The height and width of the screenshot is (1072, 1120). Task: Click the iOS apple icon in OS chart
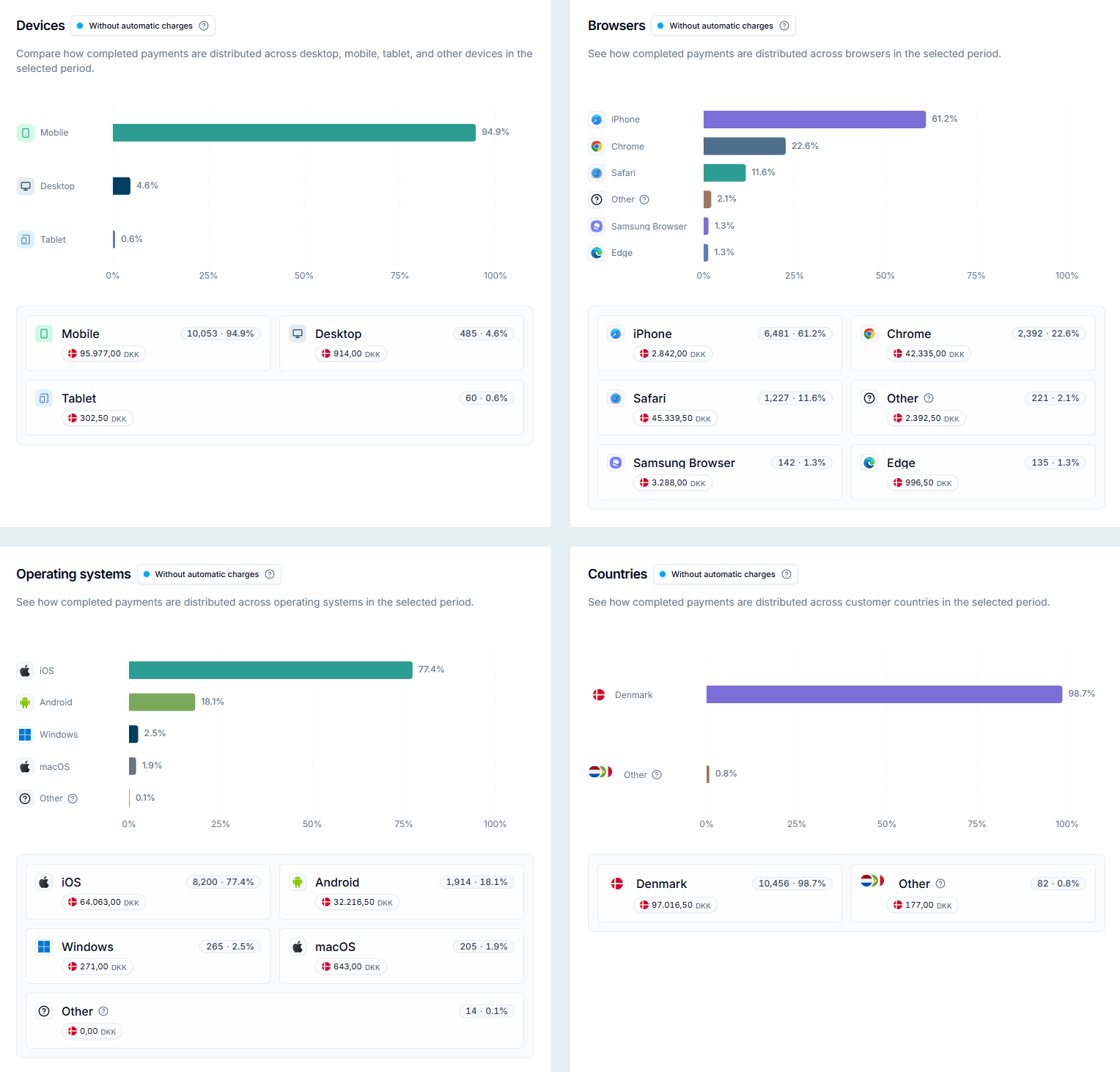[x=25, y=671]
